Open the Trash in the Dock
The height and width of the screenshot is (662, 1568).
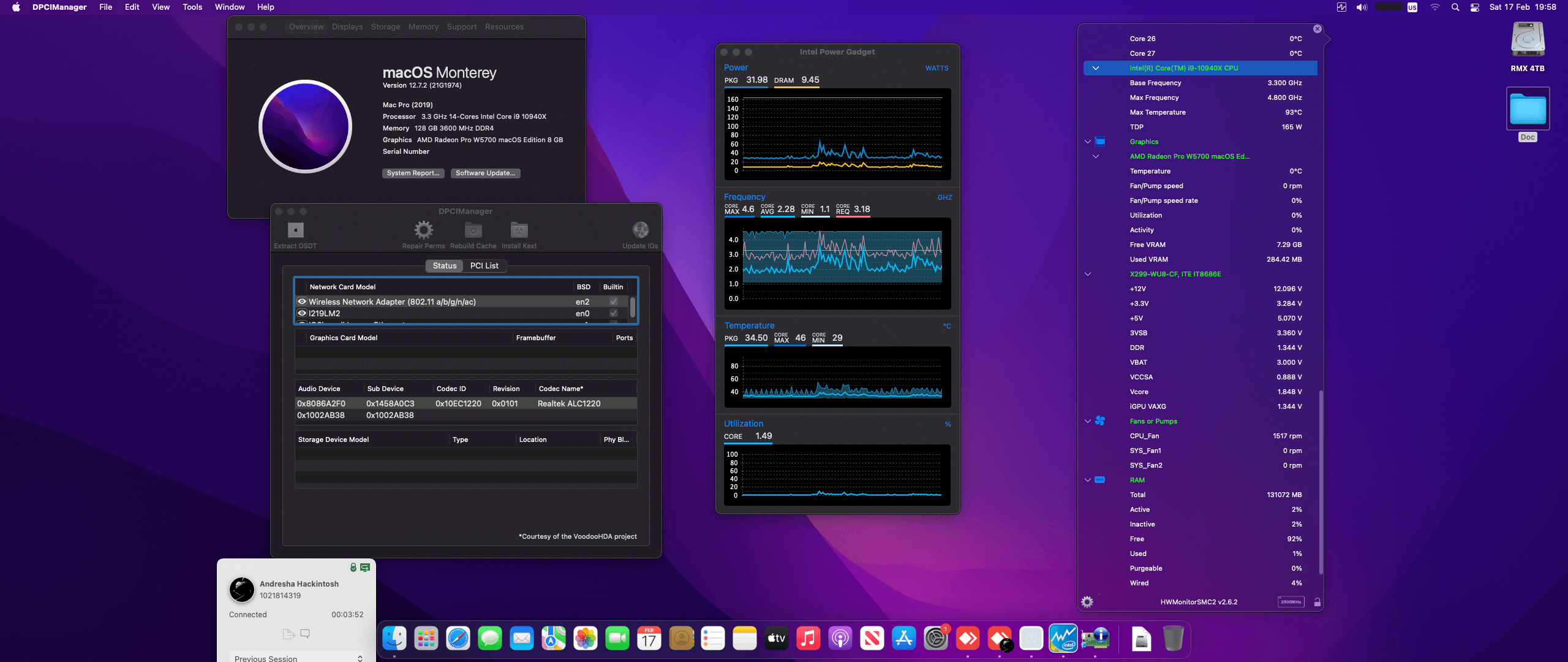(1172, 639)
